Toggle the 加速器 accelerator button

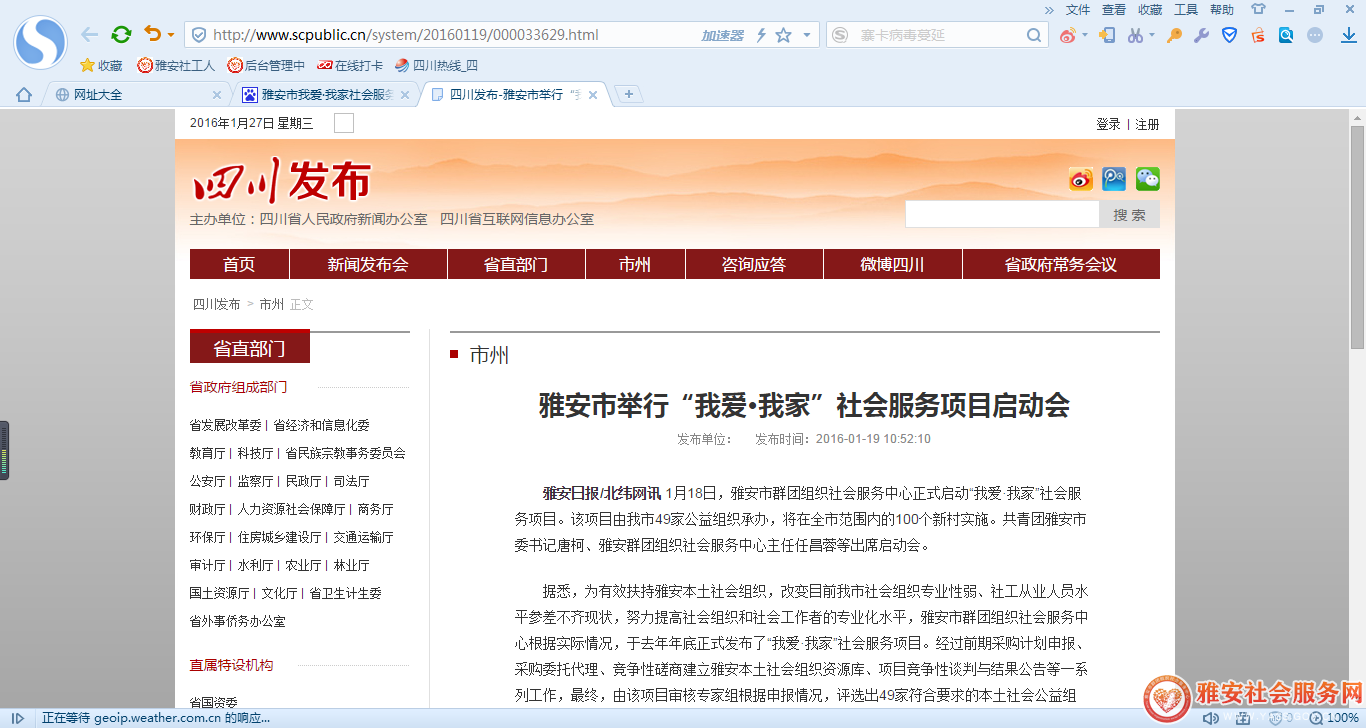pyautogui.click(x=722, y=35)
